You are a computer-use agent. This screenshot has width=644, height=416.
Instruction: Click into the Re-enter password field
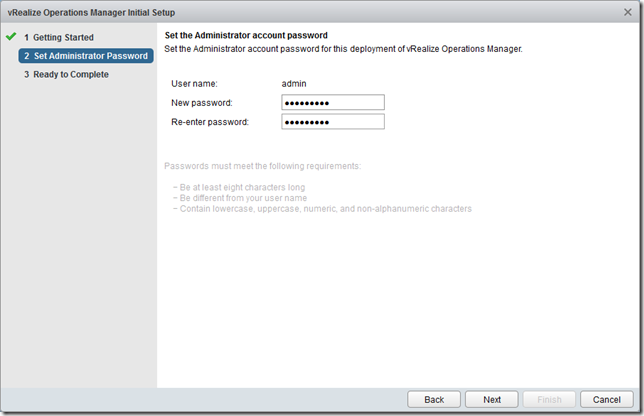(333, 122)
